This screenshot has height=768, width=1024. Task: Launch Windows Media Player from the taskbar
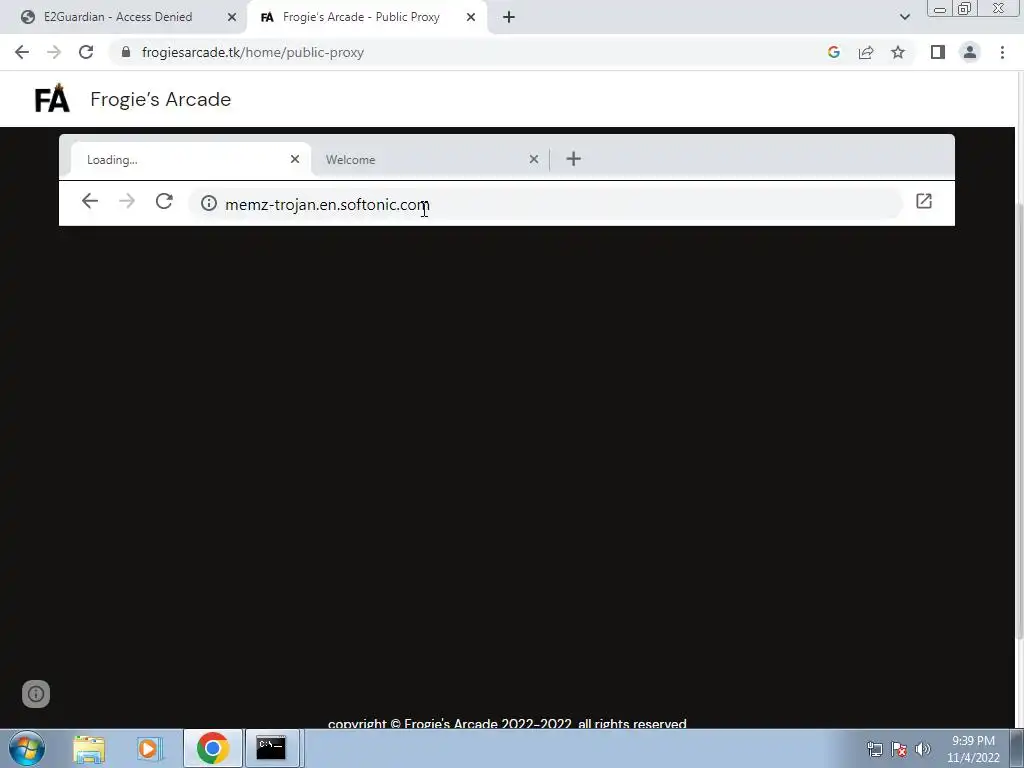point(150,748)
